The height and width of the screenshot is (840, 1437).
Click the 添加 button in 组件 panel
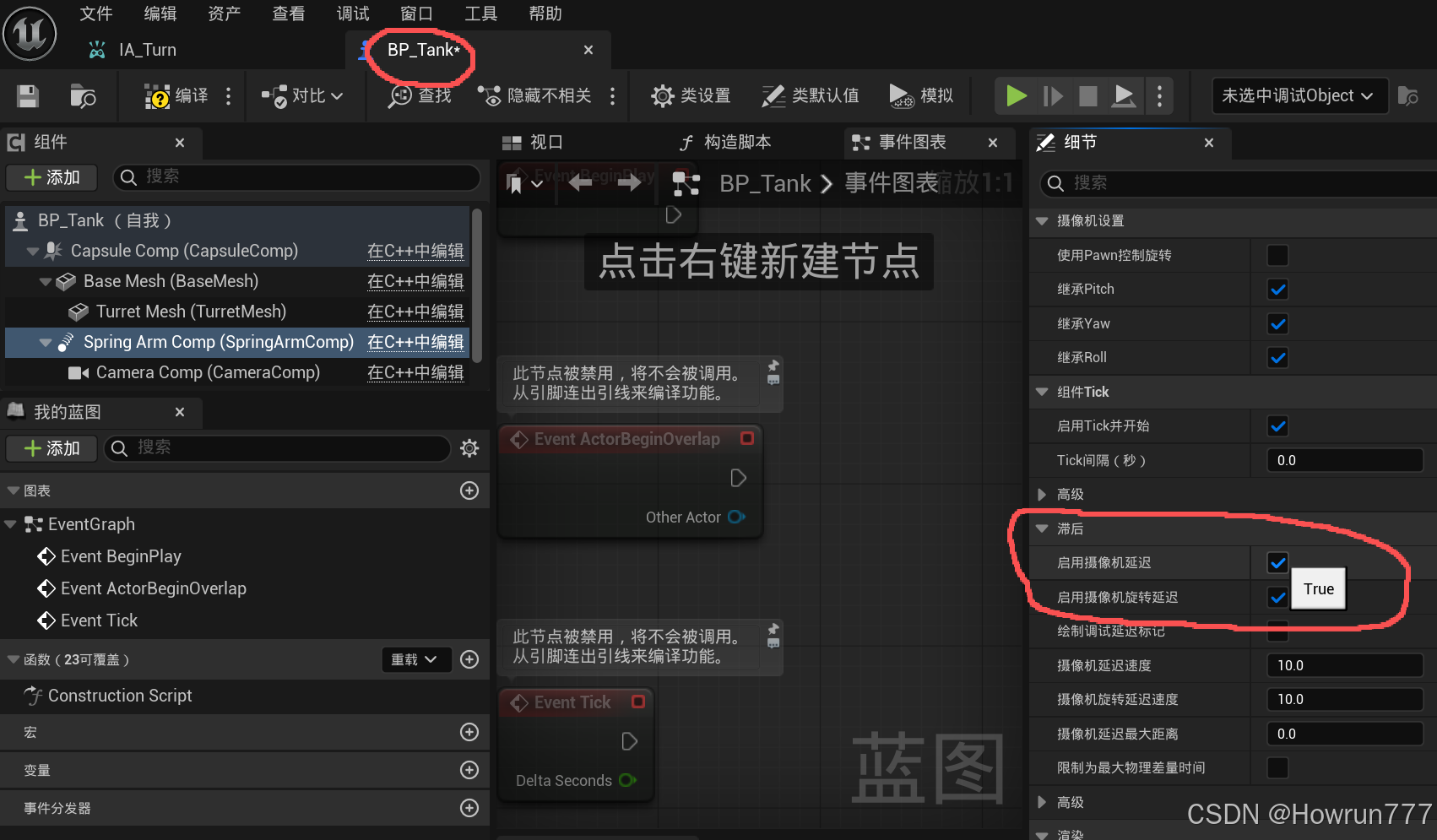[x=52, y=177]
